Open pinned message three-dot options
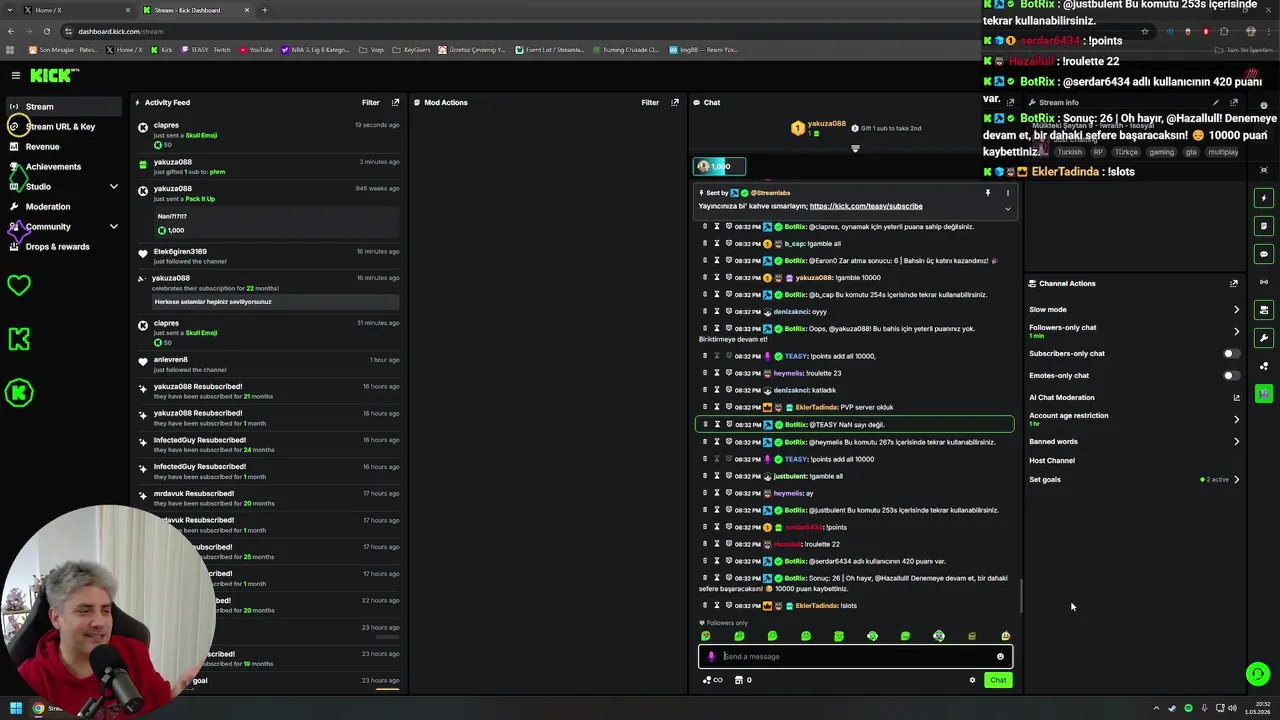Viewport: 1280px width, 720px height. (1007, 193)
